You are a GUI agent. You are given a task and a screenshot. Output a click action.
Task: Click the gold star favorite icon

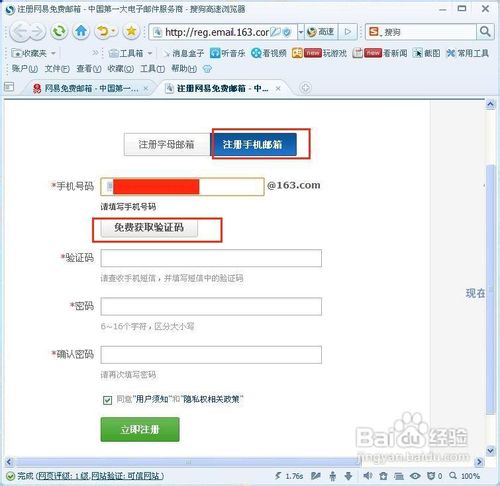click(x=131, y=32)
